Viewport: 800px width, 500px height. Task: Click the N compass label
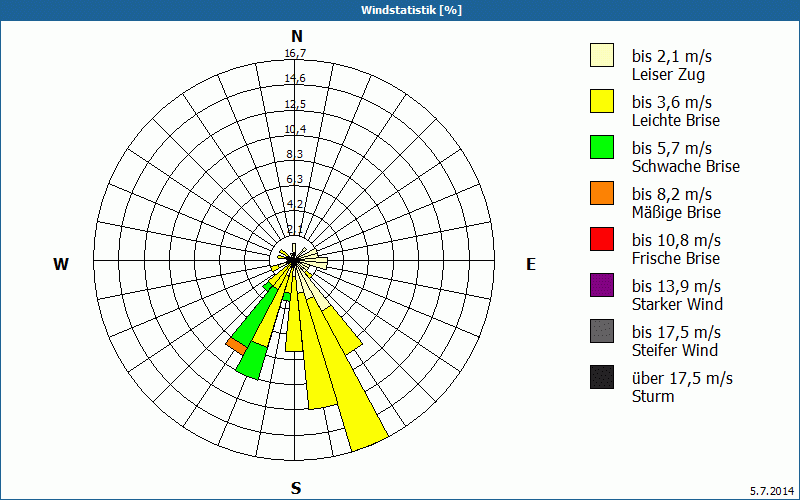click(297, 36)
